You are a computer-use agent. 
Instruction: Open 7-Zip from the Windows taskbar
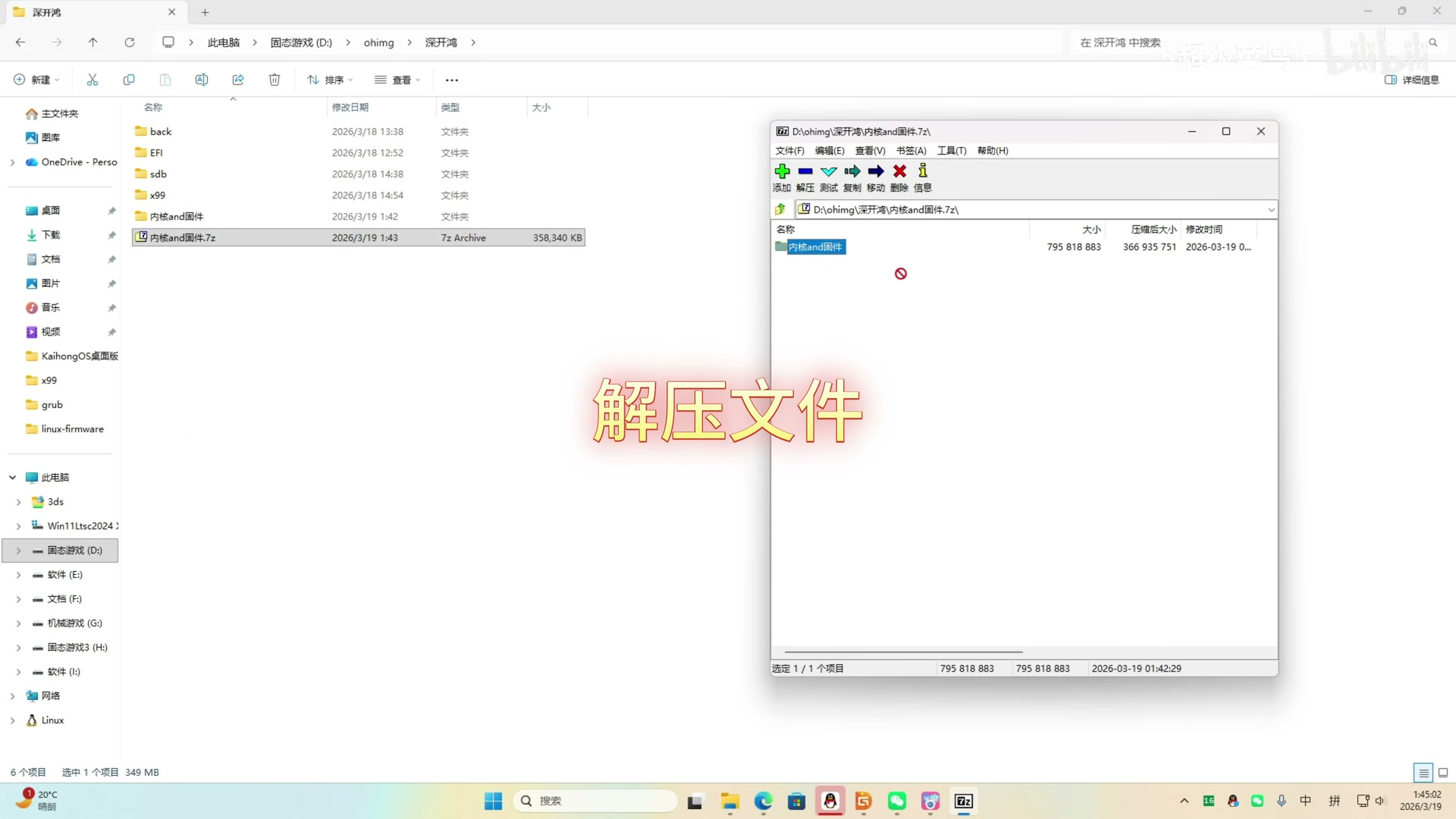(963, 802)
